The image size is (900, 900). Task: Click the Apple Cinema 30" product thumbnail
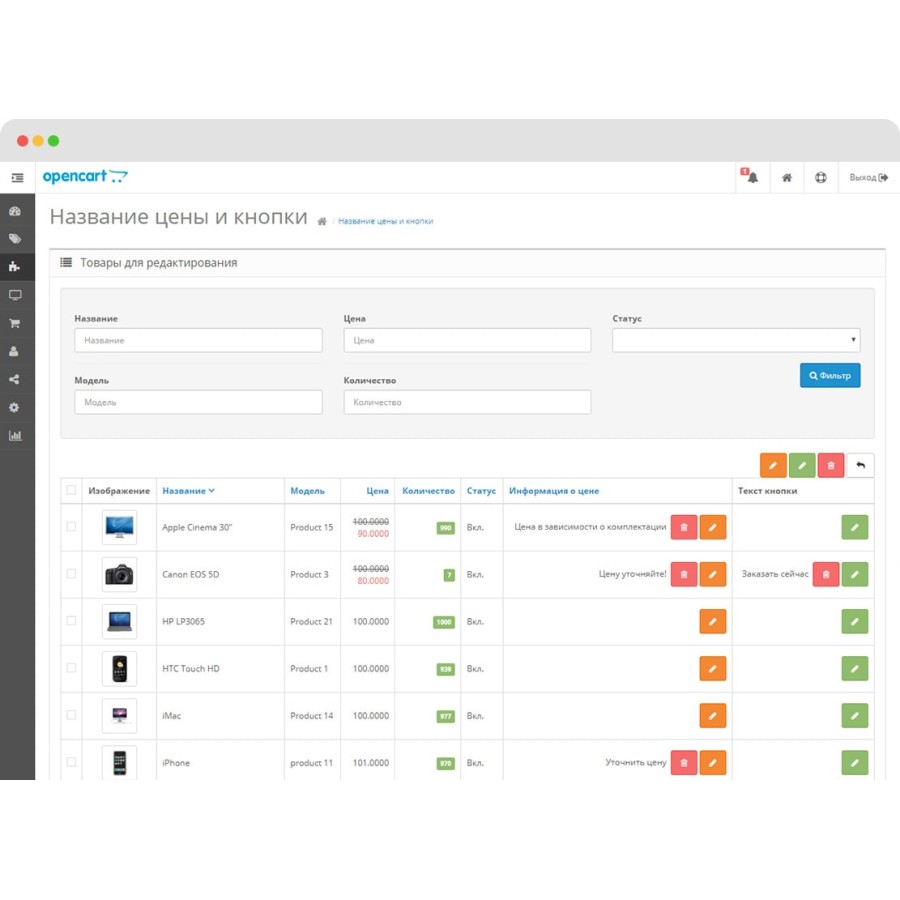[119, 527]
